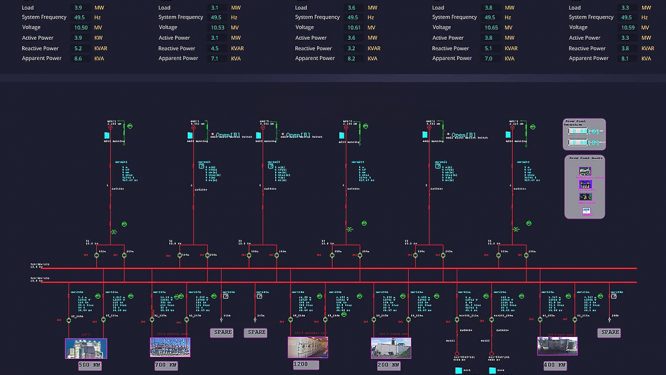The image size is (666, 375).
Task: Click the cyan block beside the middle Open [B] link
Action: [258, 135]
